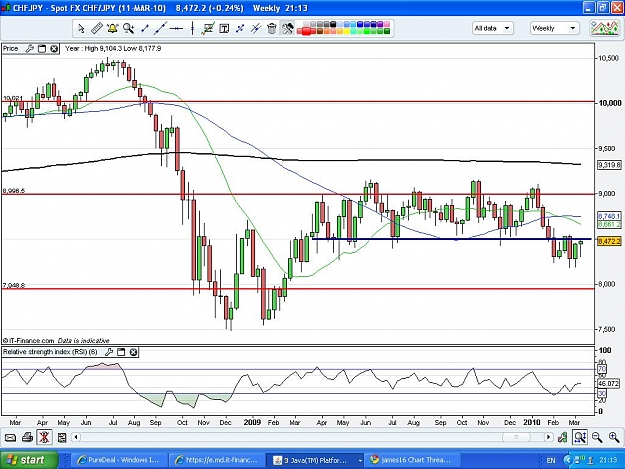Pick the blue crossed-lines drawing tool
Image resolution: width=625 pixels, height=469 pixels.
[x=240, y=28]
